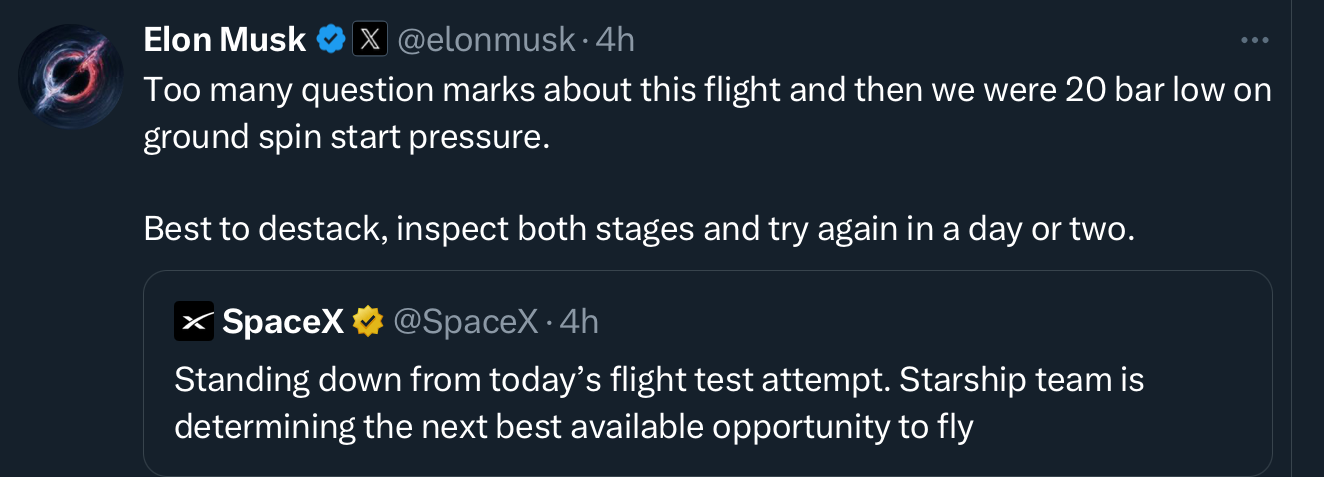Screen dimensions: 1324x477
Task: Open the three-dot more options menu
Action: coord(1254,40)
